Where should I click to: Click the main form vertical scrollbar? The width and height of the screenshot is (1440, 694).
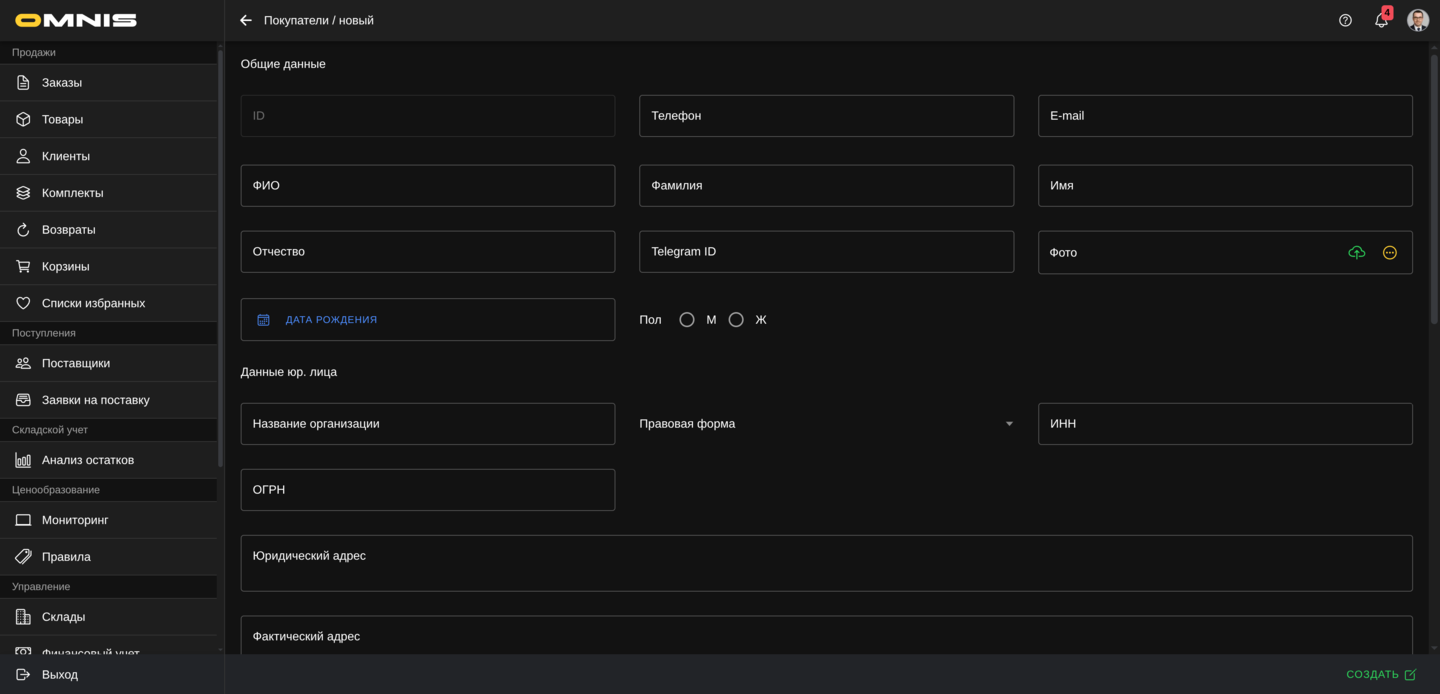tap(1433, 190)
